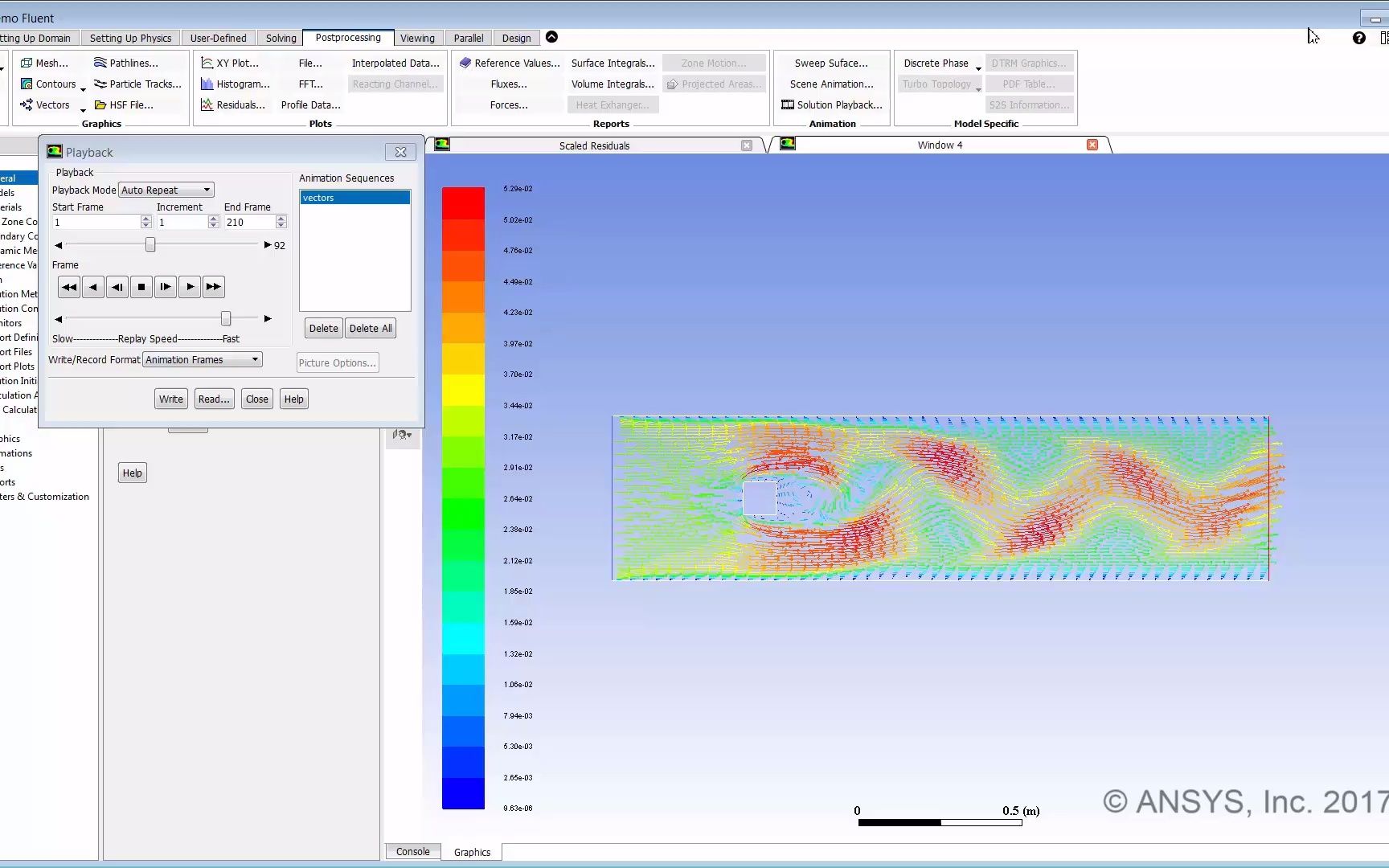This screenshot has height=868, width=1389.
Task: Collapse the ribbon with the chevron arrow
Action: coord(551,37)
